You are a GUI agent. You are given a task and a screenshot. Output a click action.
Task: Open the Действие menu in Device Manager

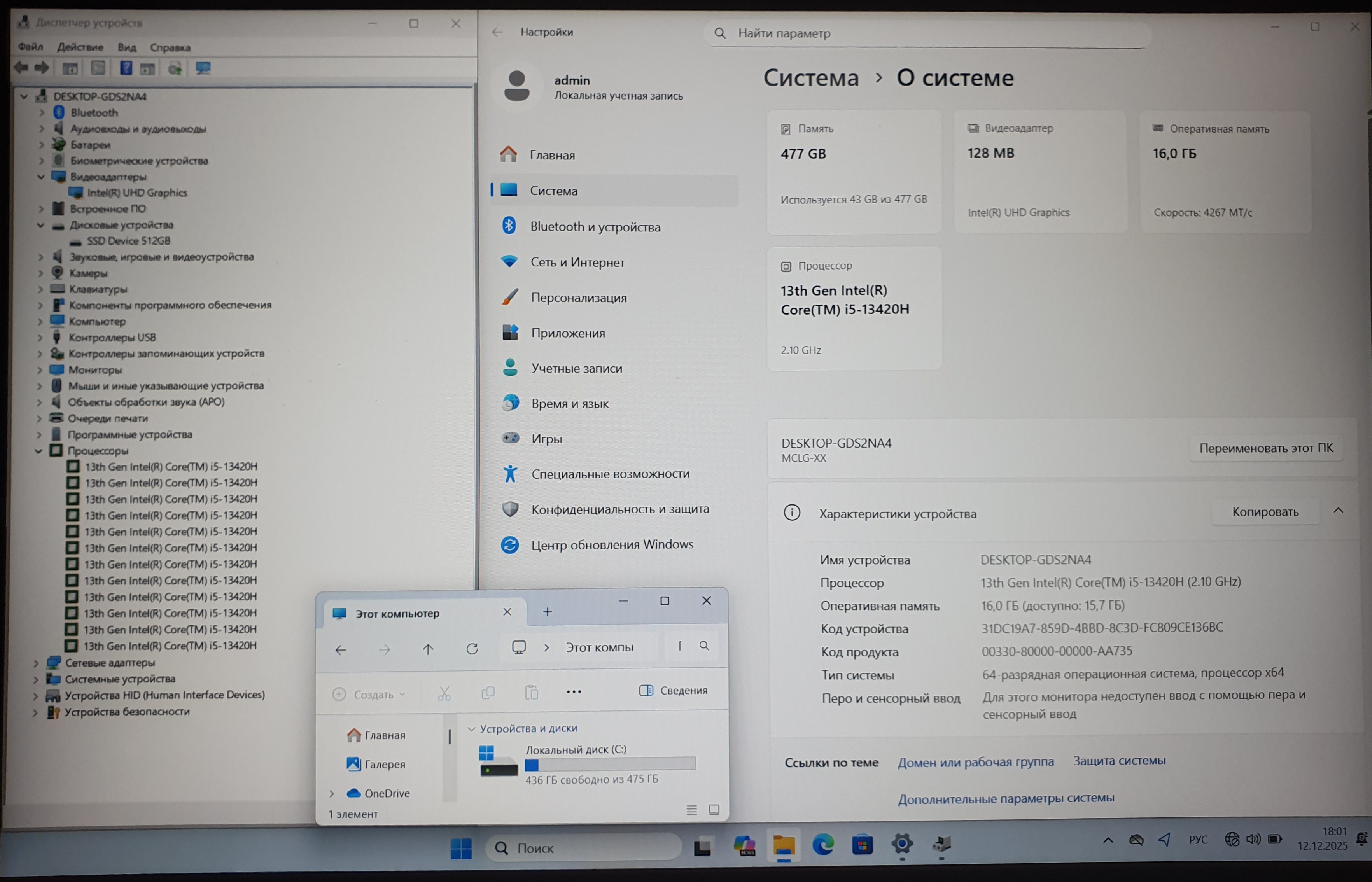coord(80,47)
